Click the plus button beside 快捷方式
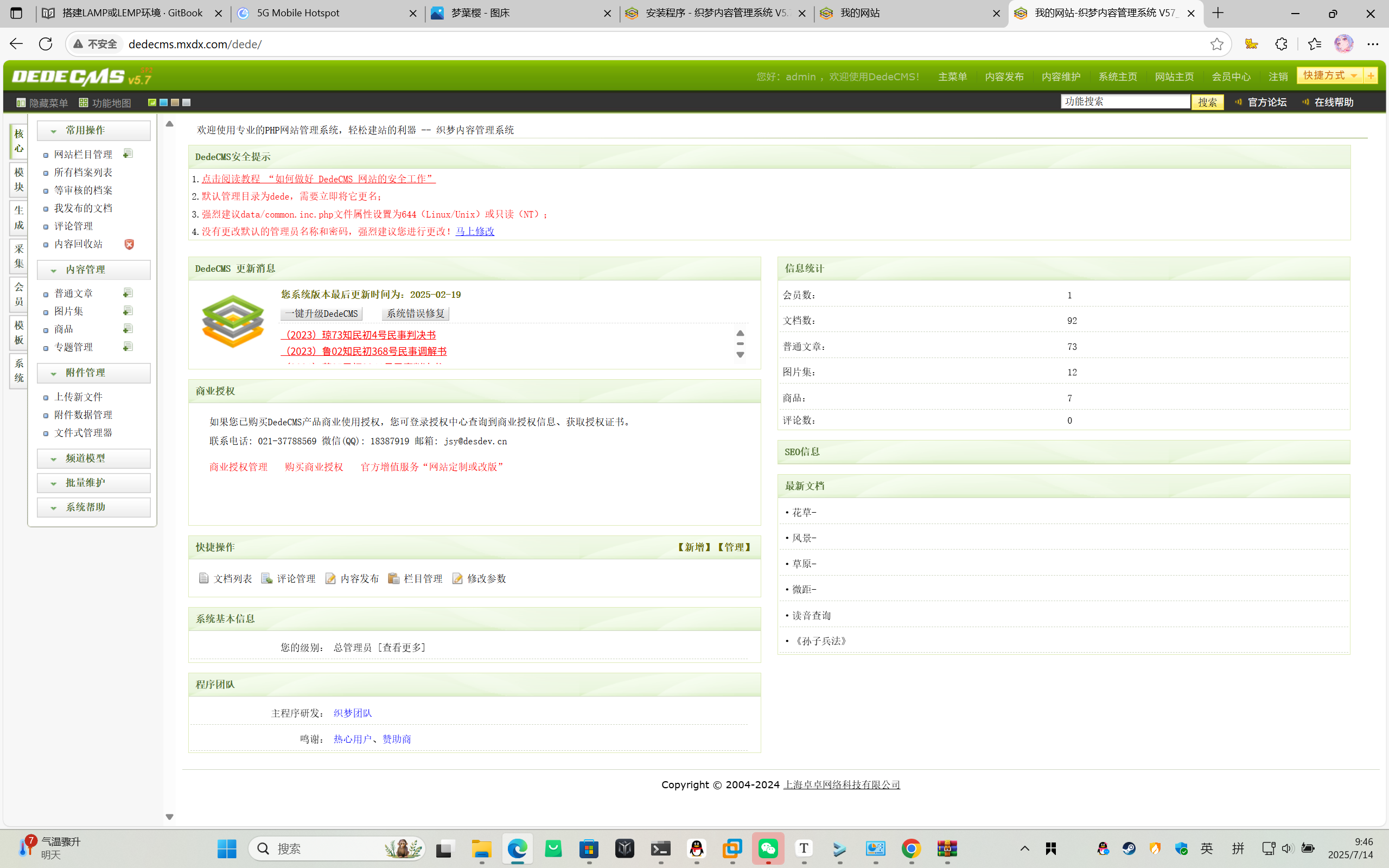Image resolution: width=1389 pixels, height=868 pixels. tap(1371, 76)
